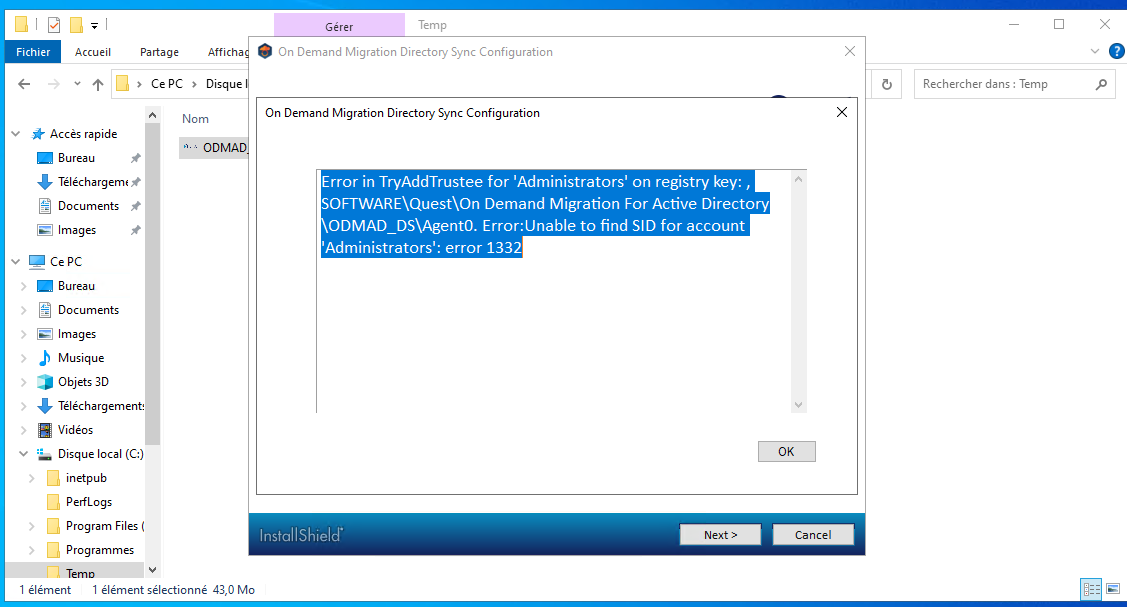Select Ce PC in navigation pane
The height and width of the screenshot is (607, 1127).
(x=65, y=261)
